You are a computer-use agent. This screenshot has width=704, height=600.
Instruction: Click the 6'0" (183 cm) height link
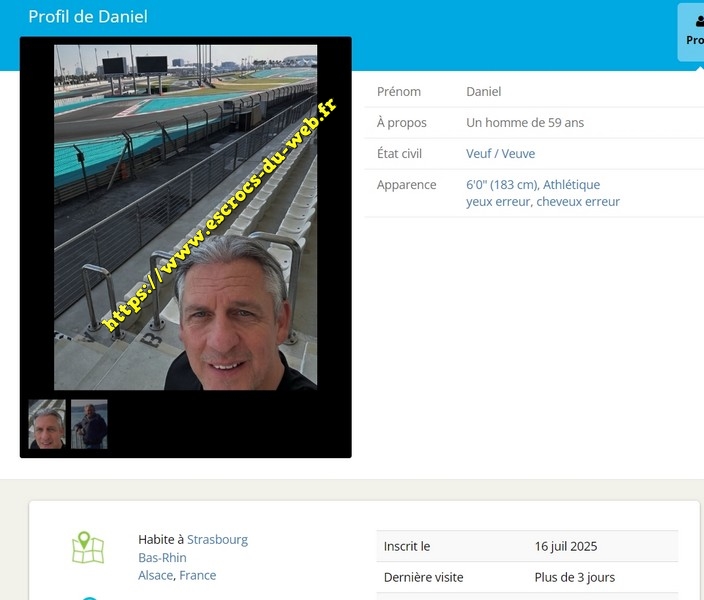(502, 185)
